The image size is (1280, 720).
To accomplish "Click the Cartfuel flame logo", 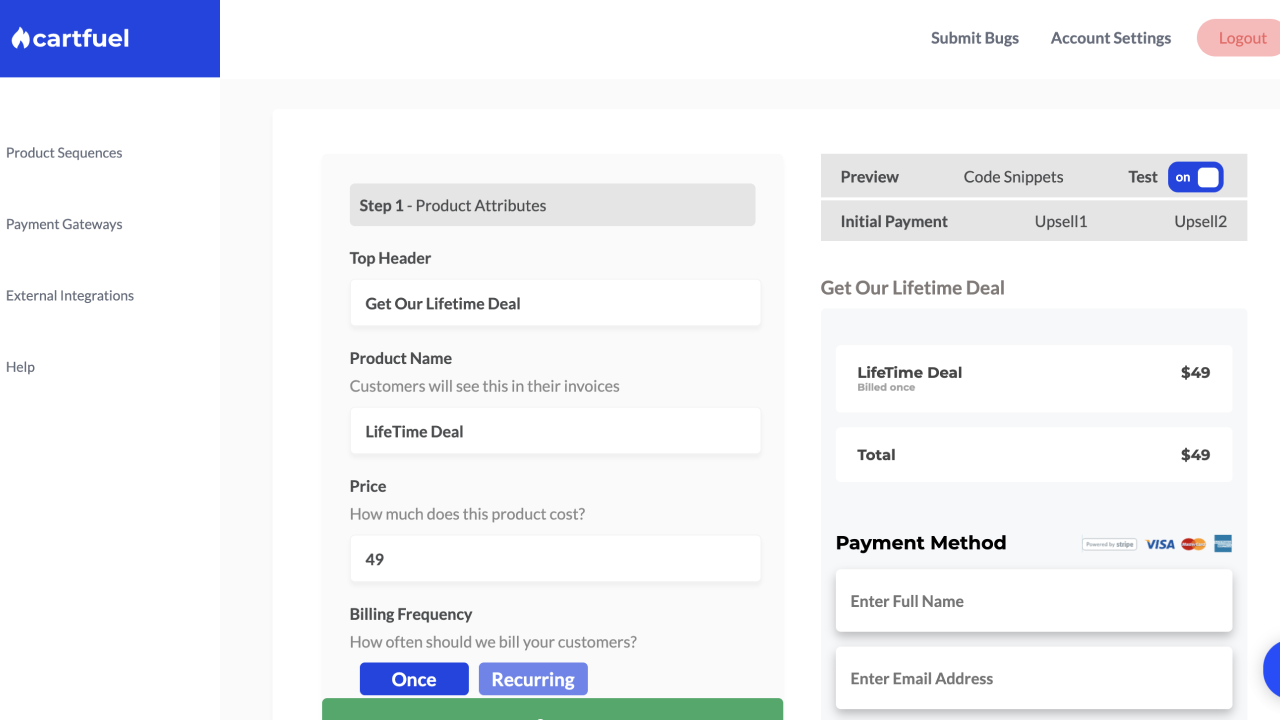I will tap(21, 38).
